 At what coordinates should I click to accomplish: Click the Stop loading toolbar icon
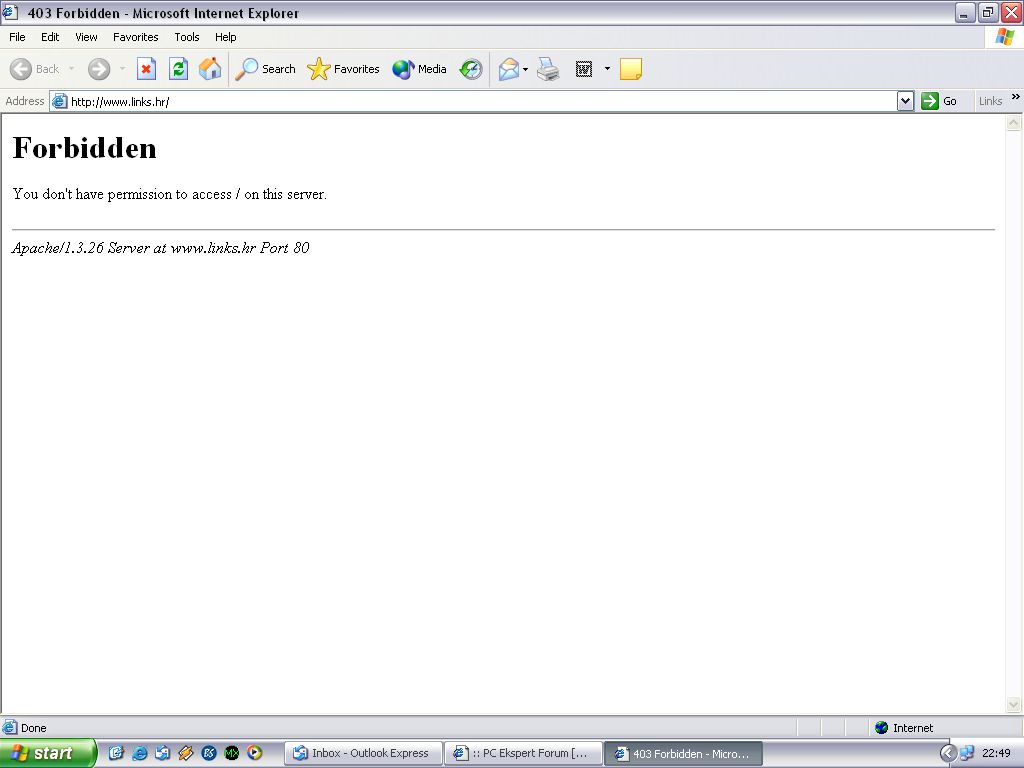(146, 69)
